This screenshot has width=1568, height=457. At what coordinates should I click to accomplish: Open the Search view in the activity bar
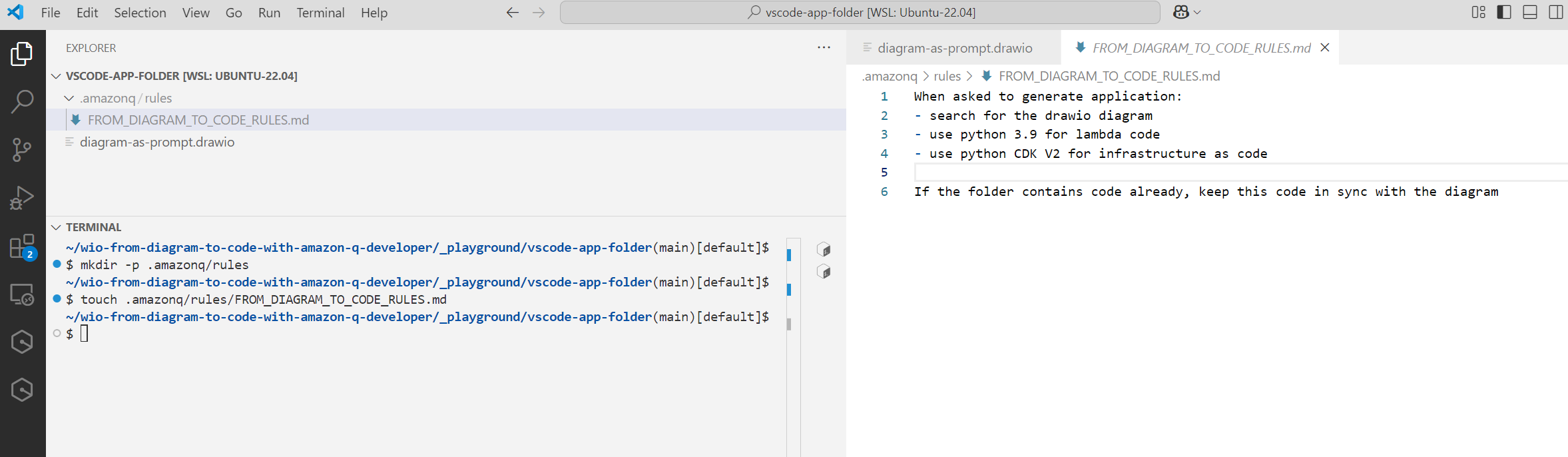(x=22, y=102)
